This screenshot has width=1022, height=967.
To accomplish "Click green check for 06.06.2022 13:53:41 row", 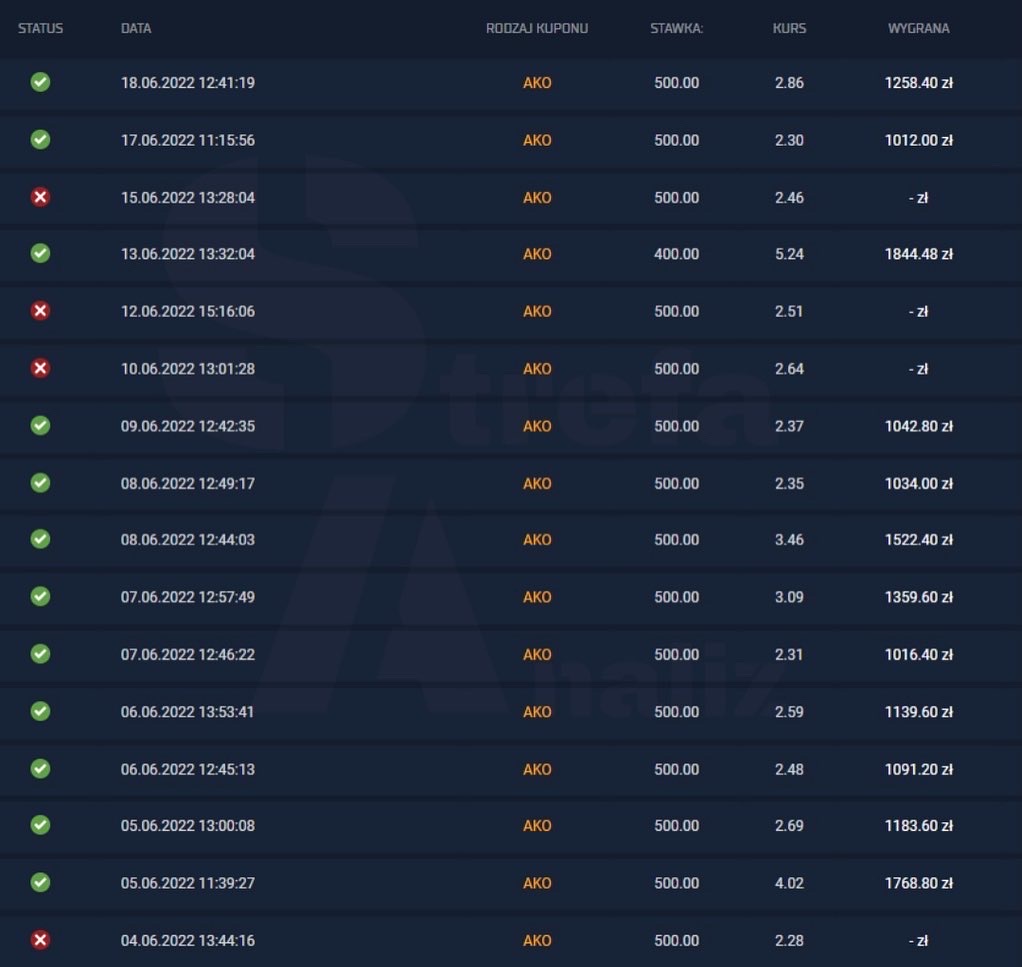I will pos(40,712).
